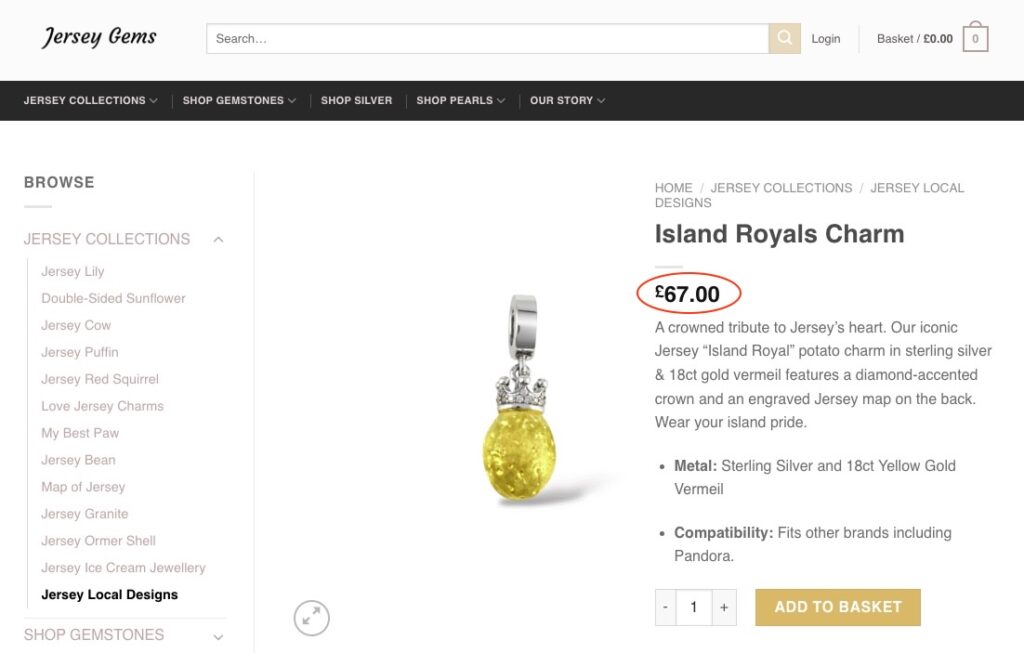
Task: Open the Our Story dropdown menu
Action: [x=567, y=100]
